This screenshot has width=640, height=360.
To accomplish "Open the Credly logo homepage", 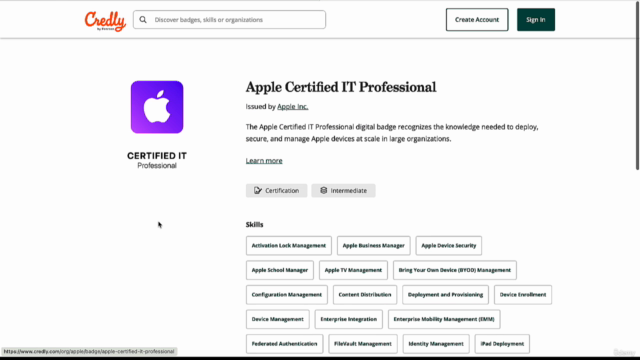I will (x=105, y=21).
